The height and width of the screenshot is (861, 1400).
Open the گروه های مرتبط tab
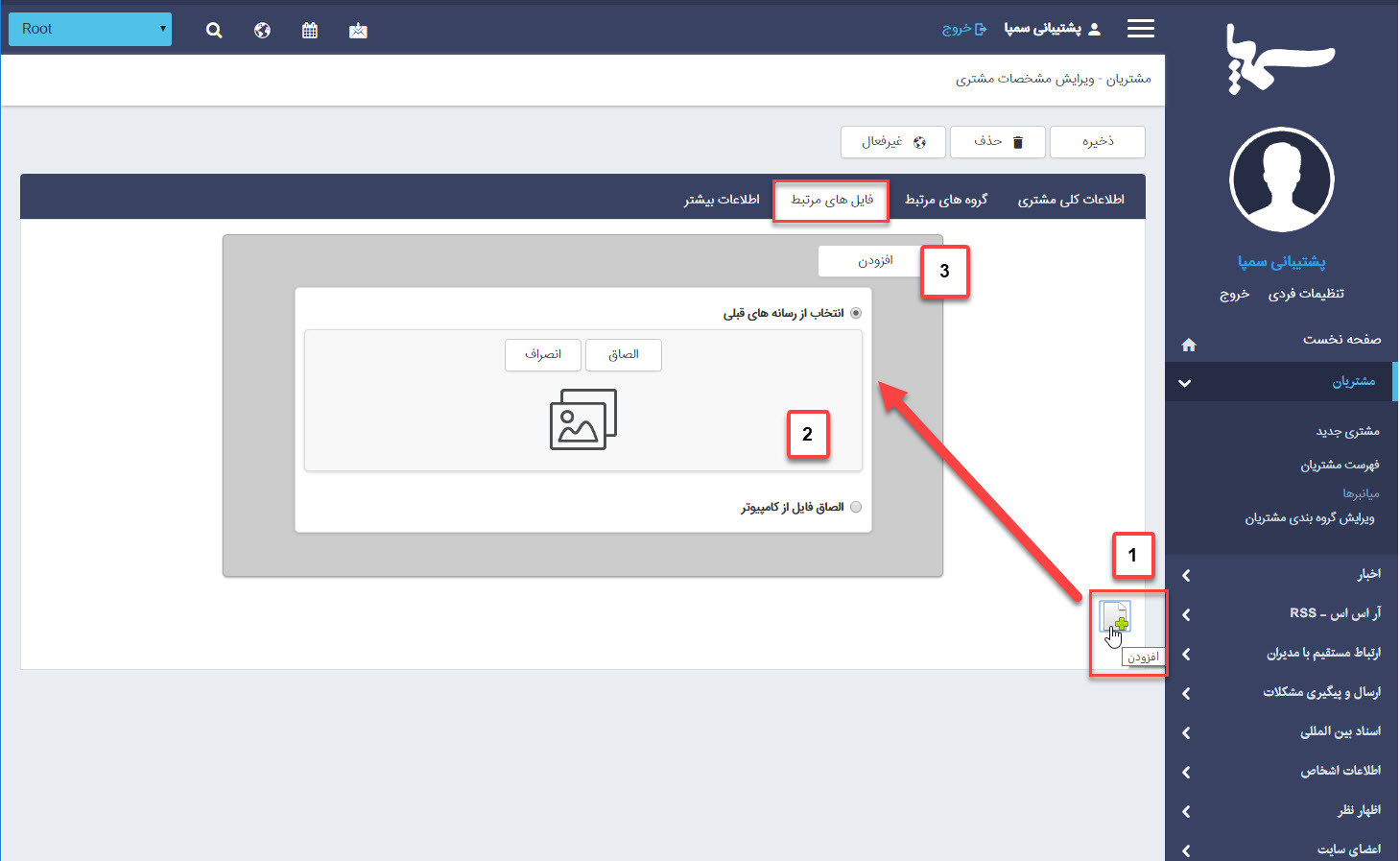945,199
